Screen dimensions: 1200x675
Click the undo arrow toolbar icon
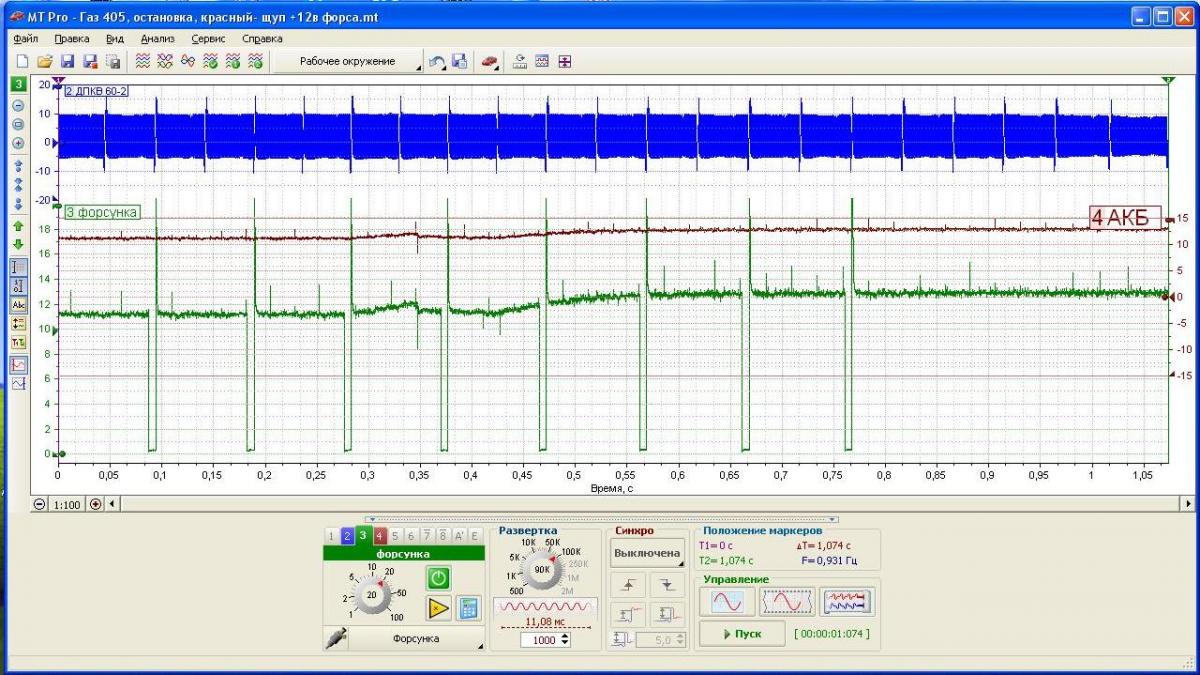click(x=437, y=62)
